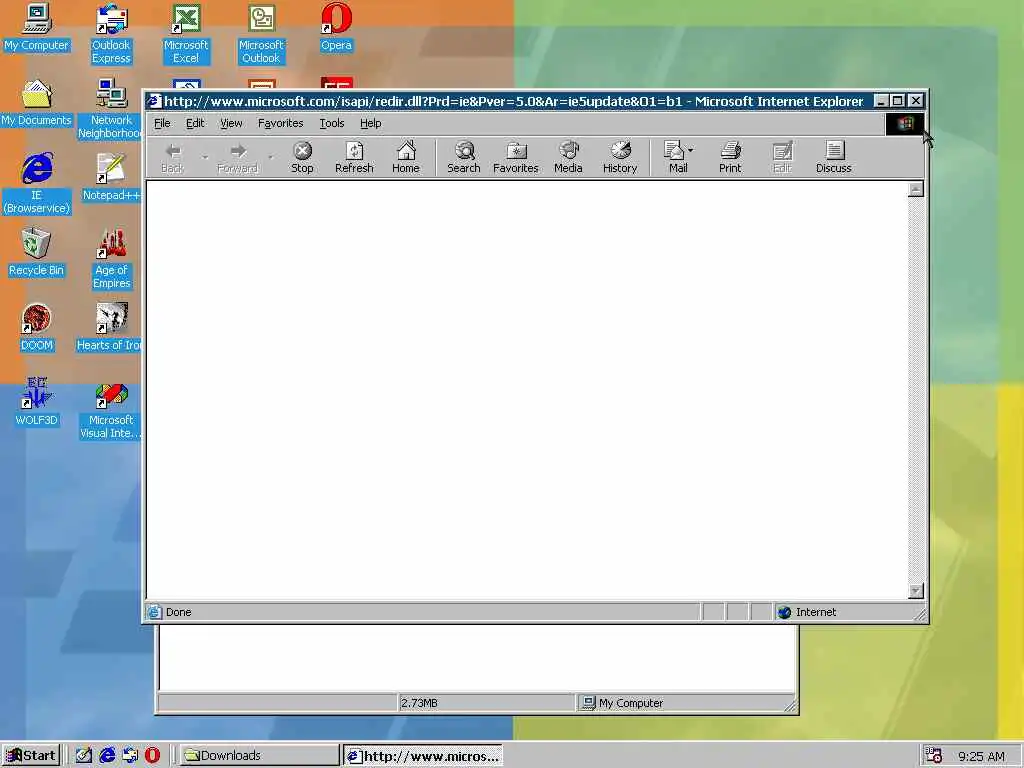
Task: Open the Favorites menu
Action: click(281, 123)
